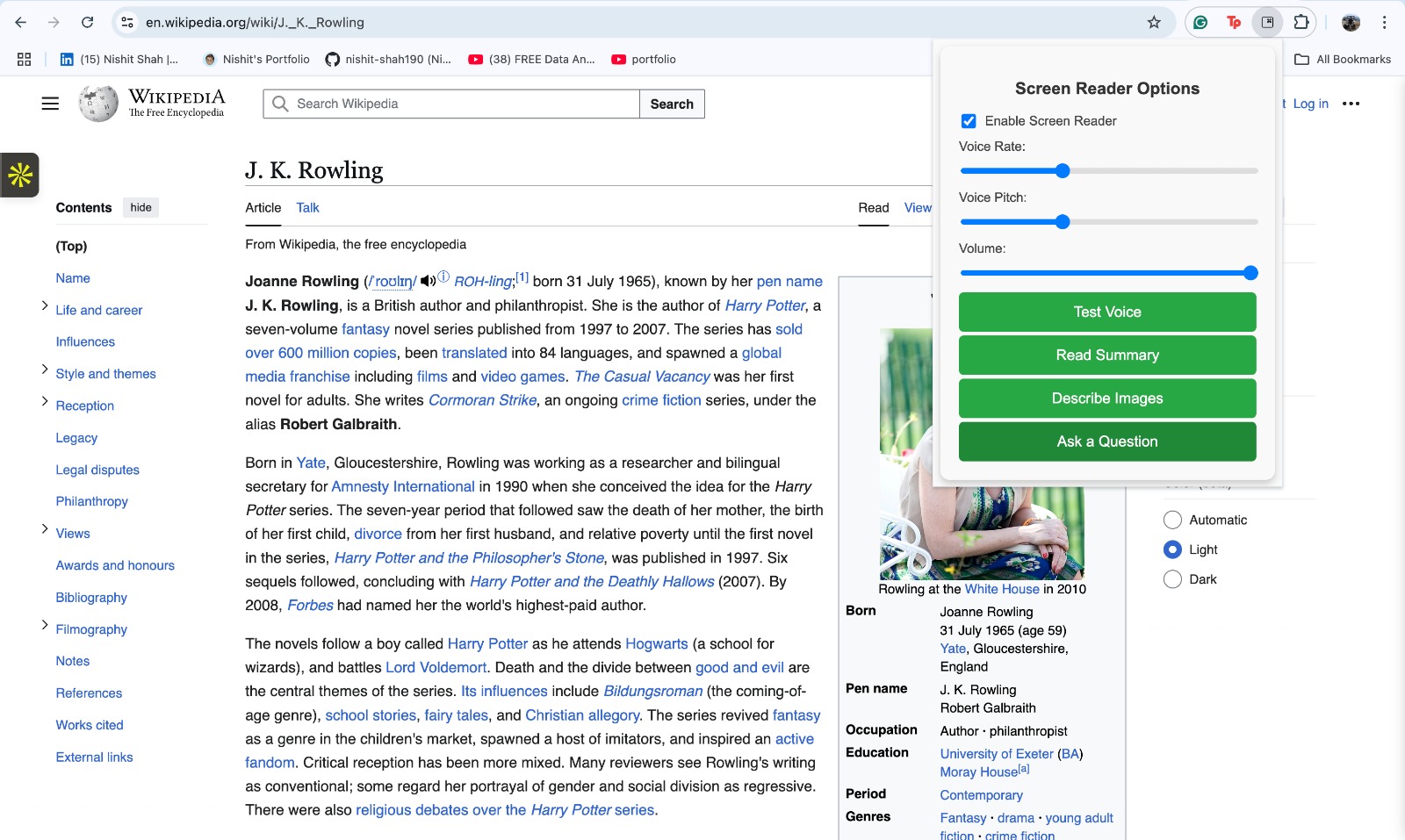Open the GitHub nishit-shah190 bookmark
This screenshot has height=840, width=1405.
pos(388,59)
